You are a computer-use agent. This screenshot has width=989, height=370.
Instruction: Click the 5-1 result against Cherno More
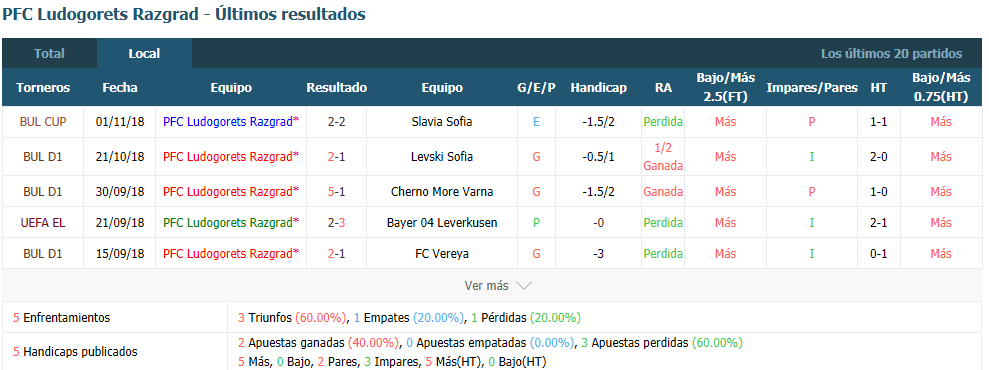tap(336, 191)
